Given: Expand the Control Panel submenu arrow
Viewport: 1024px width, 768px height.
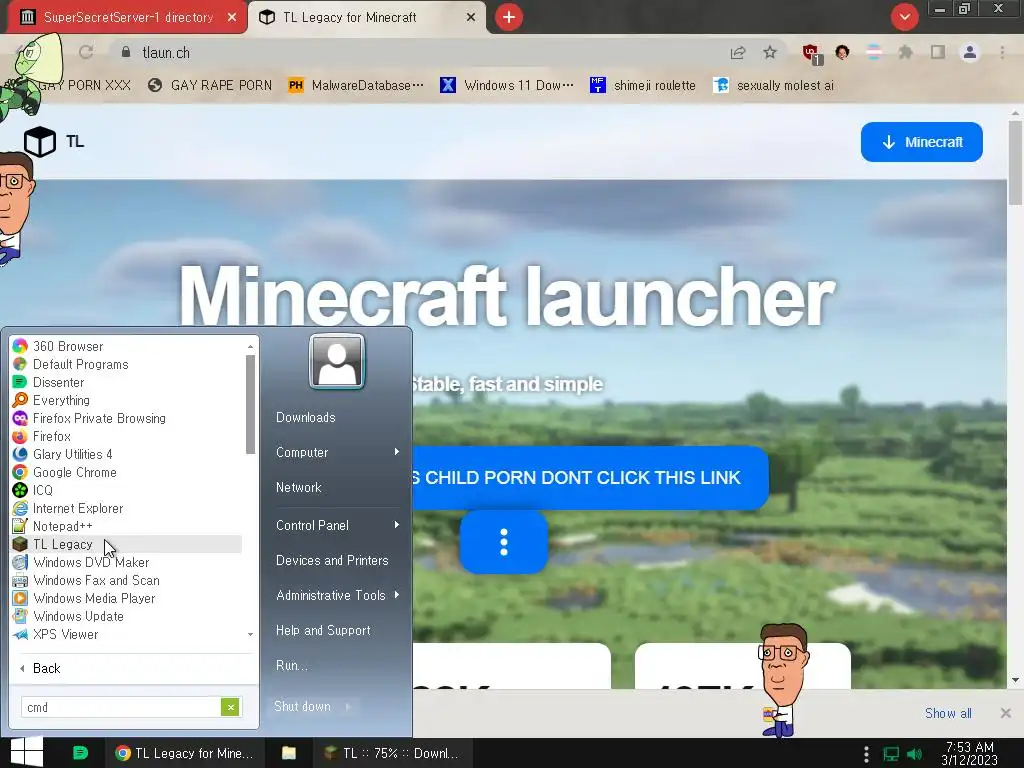Looking at the screenshot, I should pos(396,525).
